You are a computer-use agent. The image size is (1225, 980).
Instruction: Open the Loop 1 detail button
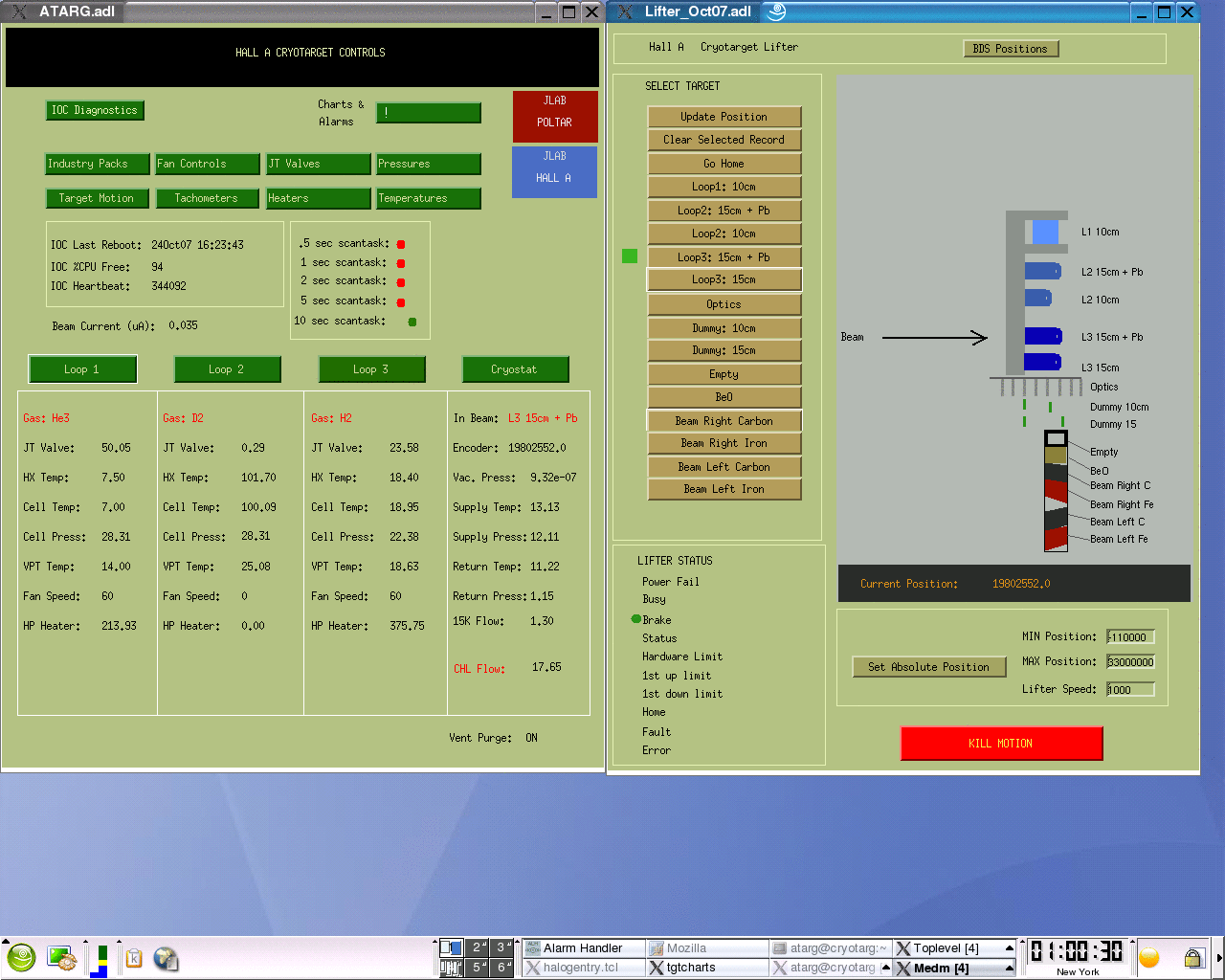pyautogui.click(x=82, y=369)
